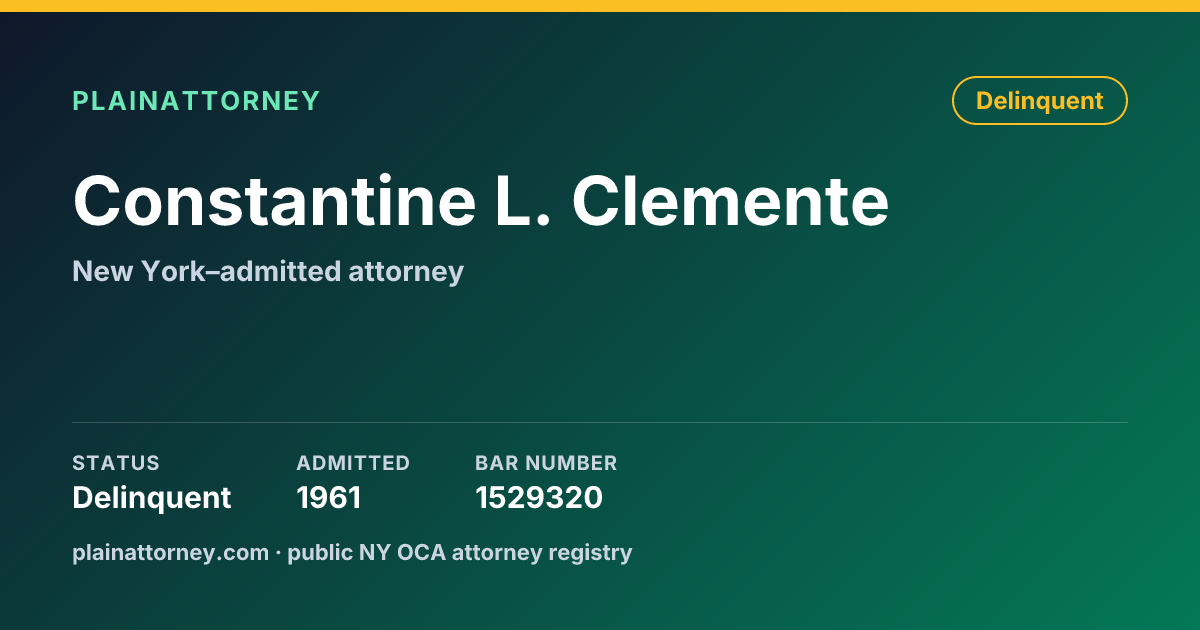Click the yellow-outlined Delinquent badge pill
The height and width of the screenshot is (630, 1200).
[x=1040, y=101]
